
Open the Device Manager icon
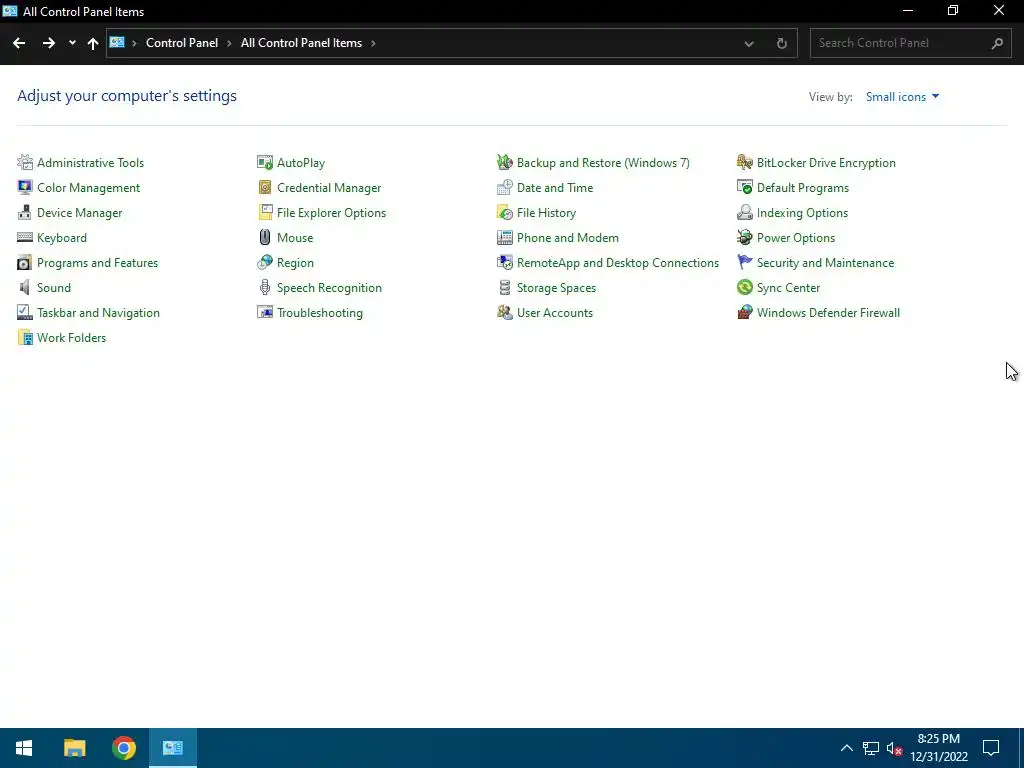25,212
